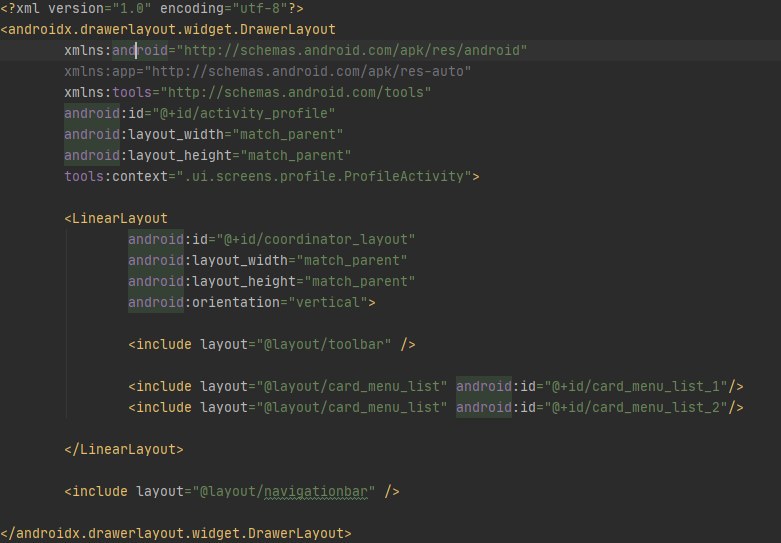This screenshot has height=543, width=781.
Task: Click DrawerLayout's layout_width="match_parent" attribute
Action: pyautogui.click(x=204, y=134)
